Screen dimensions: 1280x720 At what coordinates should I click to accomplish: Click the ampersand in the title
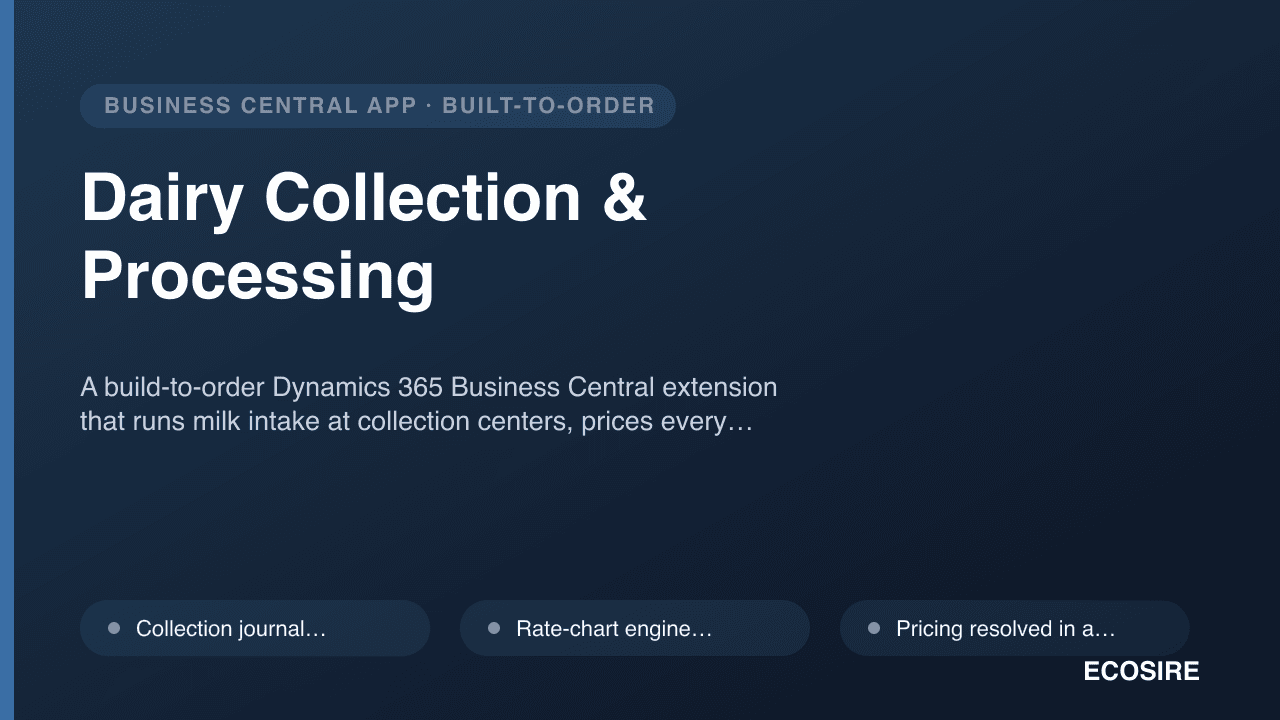click(625, 197)
